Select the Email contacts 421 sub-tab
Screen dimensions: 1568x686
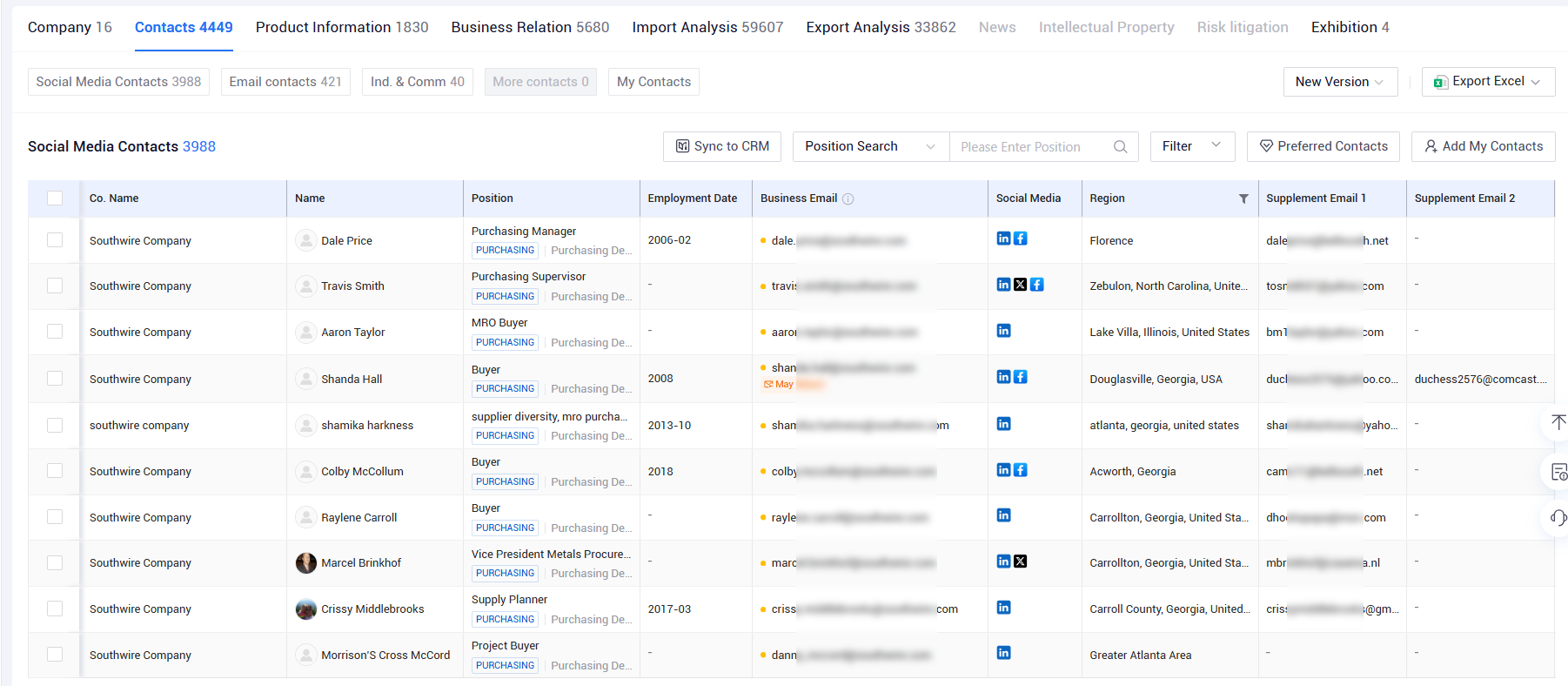click(x=285, y=82)
